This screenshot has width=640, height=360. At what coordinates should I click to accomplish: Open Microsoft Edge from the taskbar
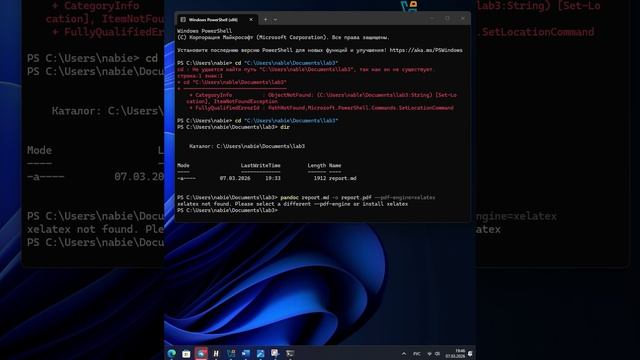(x=171, y=353)
